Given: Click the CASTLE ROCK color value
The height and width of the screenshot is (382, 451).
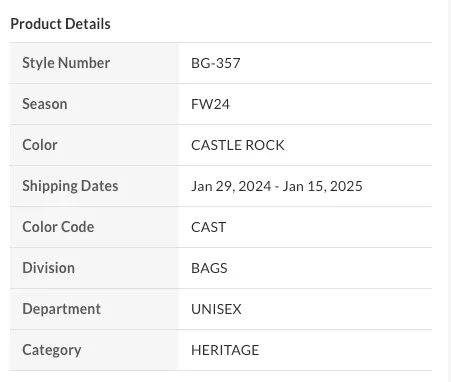Looking at the screenshot, I should (238, 145).
